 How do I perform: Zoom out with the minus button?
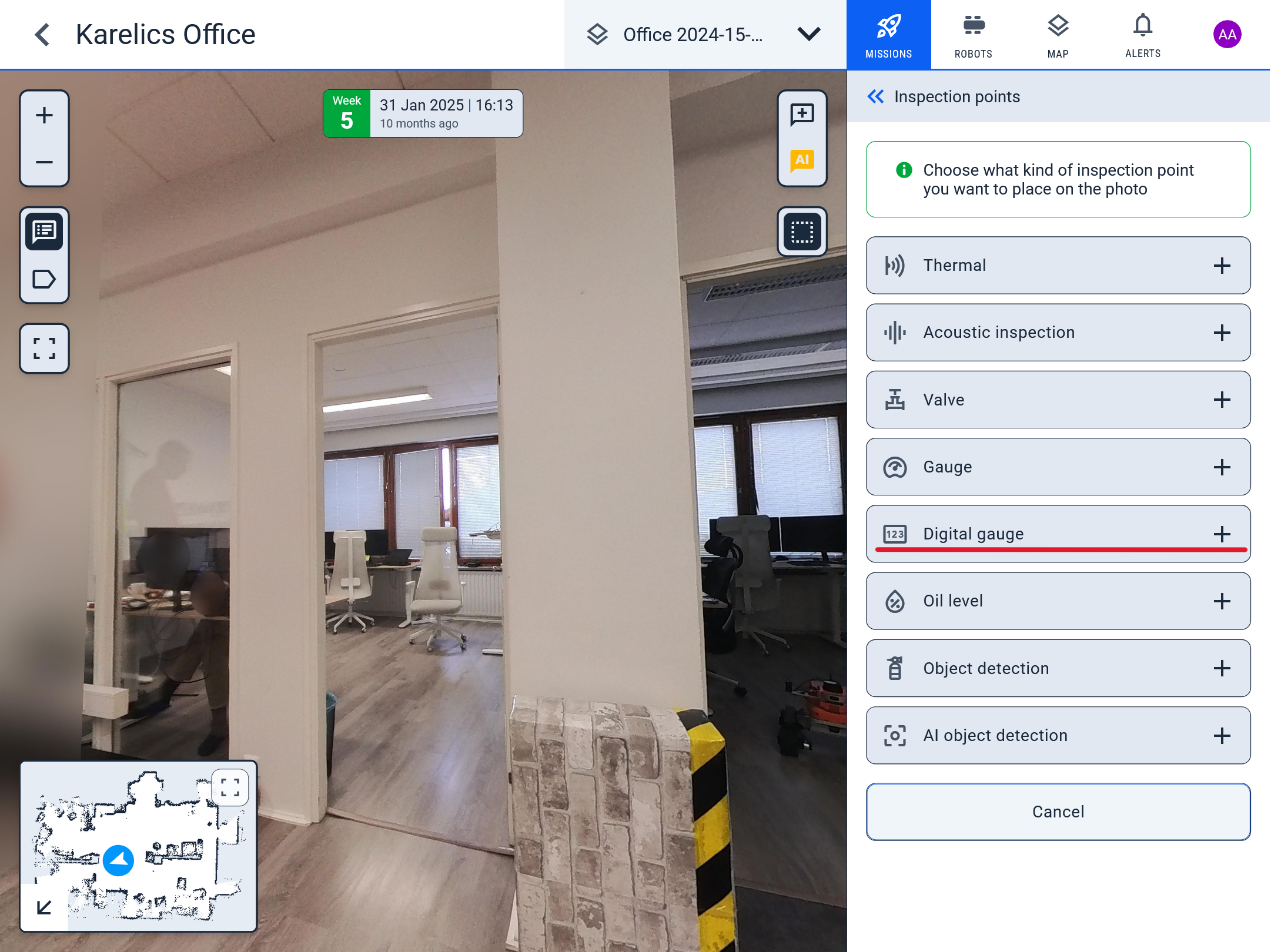[x=44, y=162]
